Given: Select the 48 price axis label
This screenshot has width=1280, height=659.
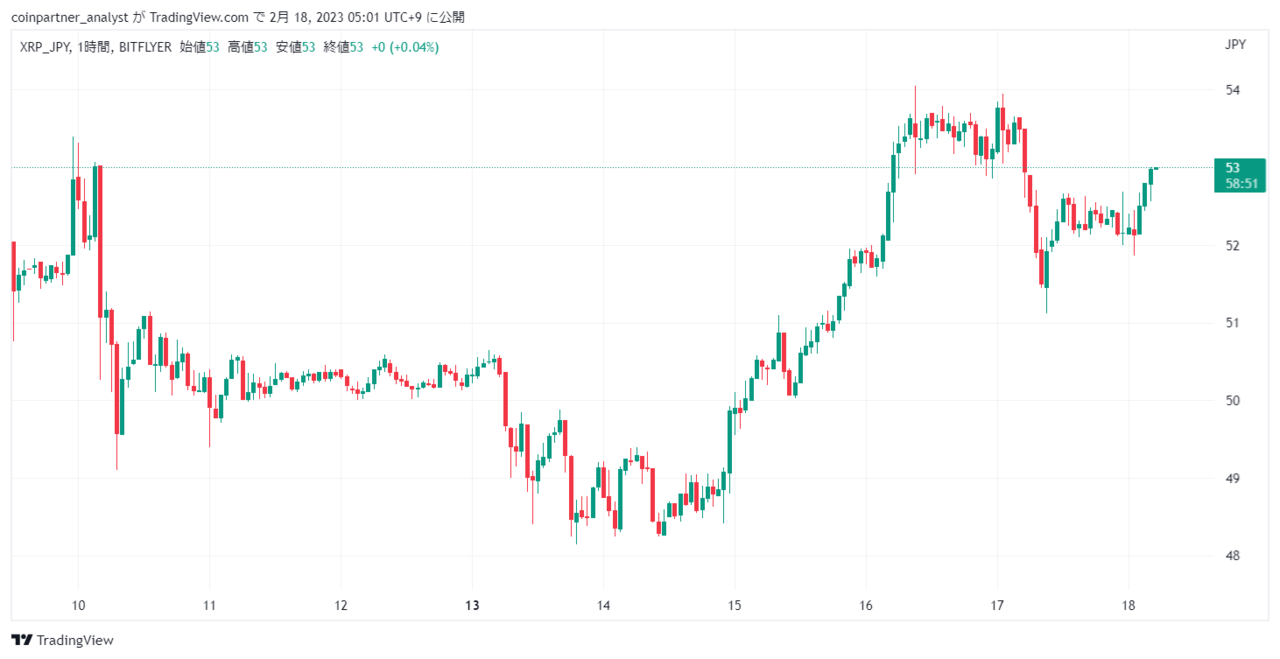Looking at the screenshot, I should [x=1232, y=556].
